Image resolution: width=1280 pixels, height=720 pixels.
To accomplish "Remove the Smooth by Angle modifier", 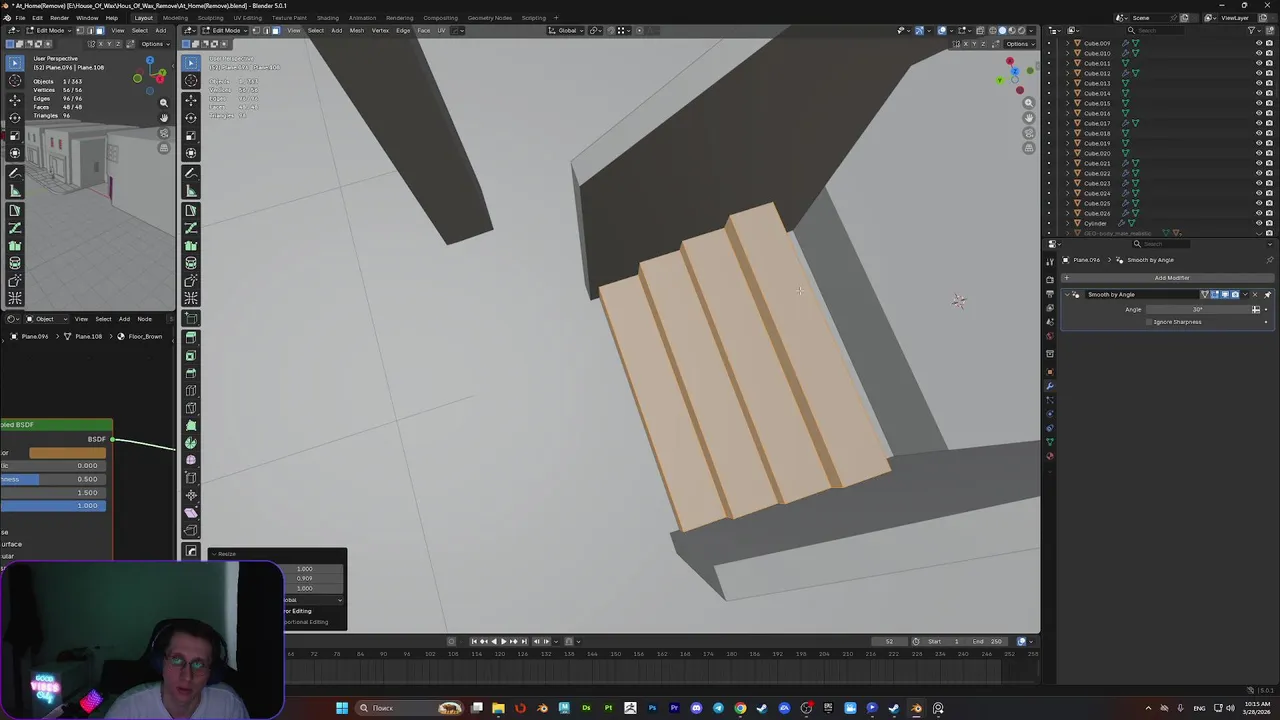I will point(1256,295).
